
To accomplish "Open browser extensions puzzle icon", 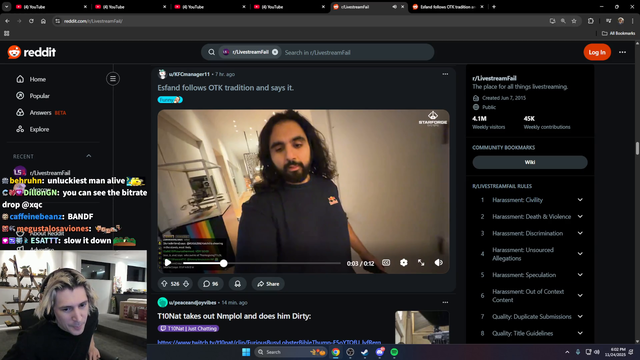I will tap(591, 21).
